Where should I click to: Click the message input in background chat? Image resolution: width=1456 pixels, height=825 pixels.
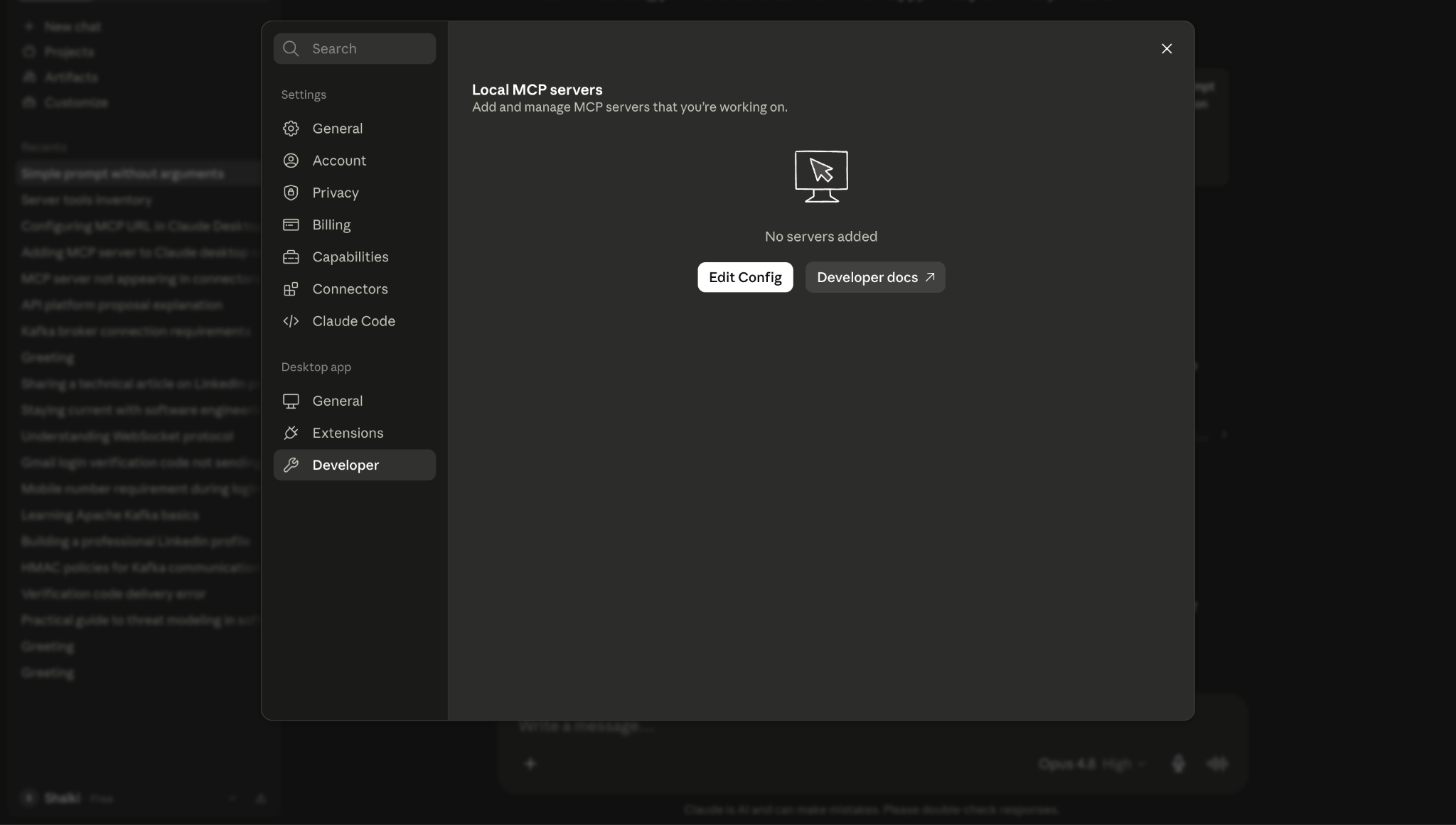coord(872,727)
